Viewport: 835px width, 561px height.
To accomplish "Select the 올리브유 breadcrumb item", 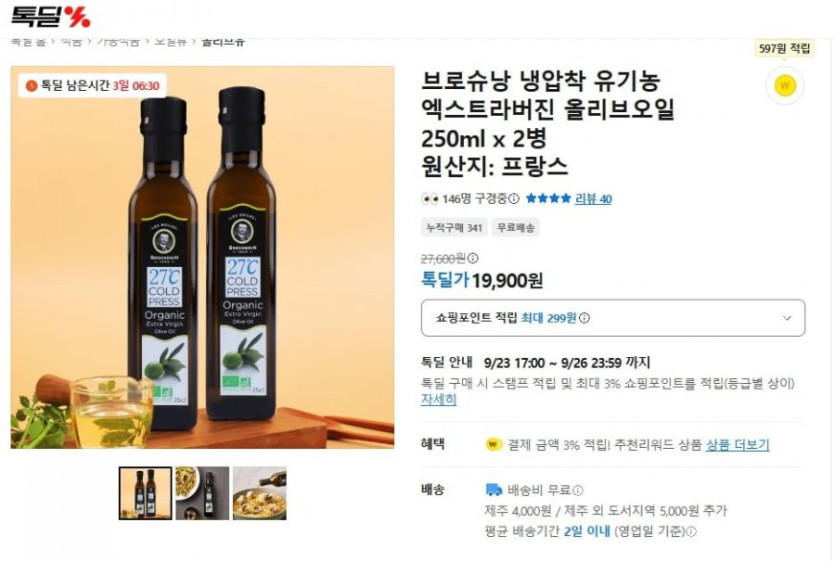I will tap(223, 41).
